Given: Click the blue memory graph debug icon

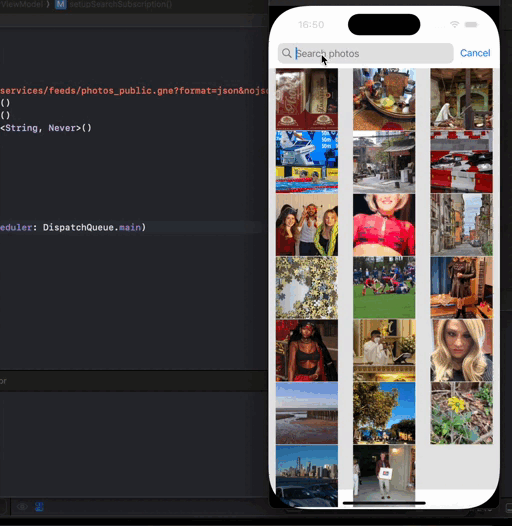Looking at the screenshot, I should coord(39,507).
